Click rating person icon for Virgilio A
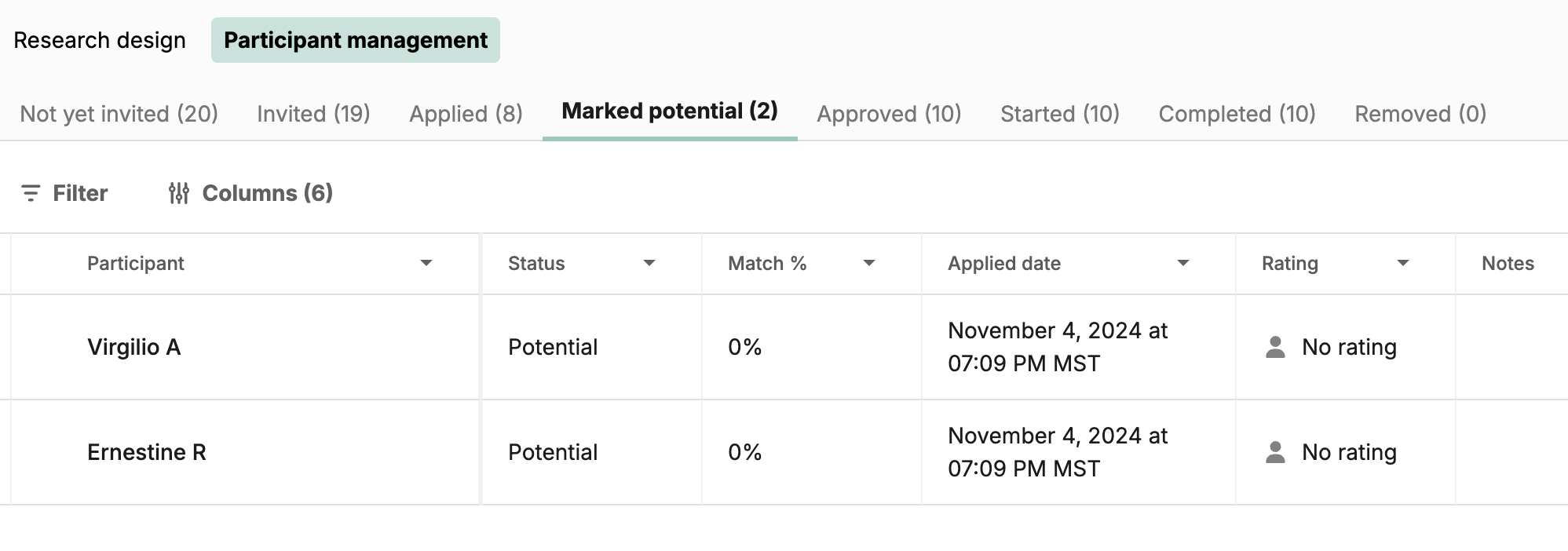This screenshot has height=551, width=1568. (1275, 347)
